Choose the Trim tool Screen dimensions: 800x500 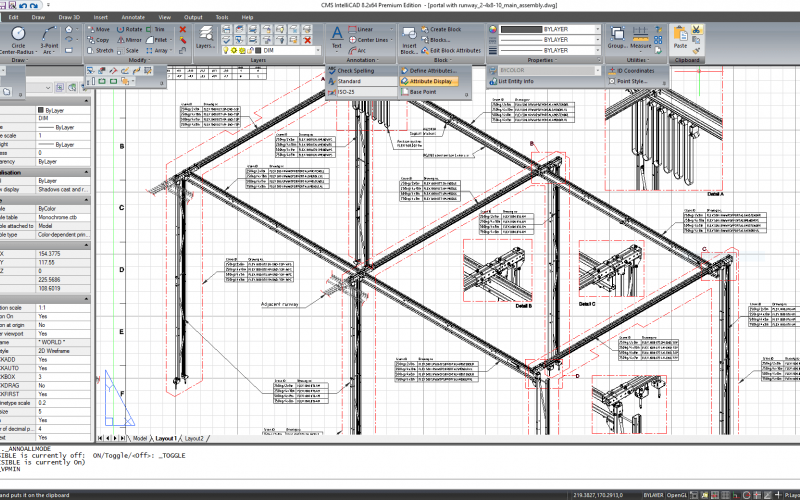[155, 29]
